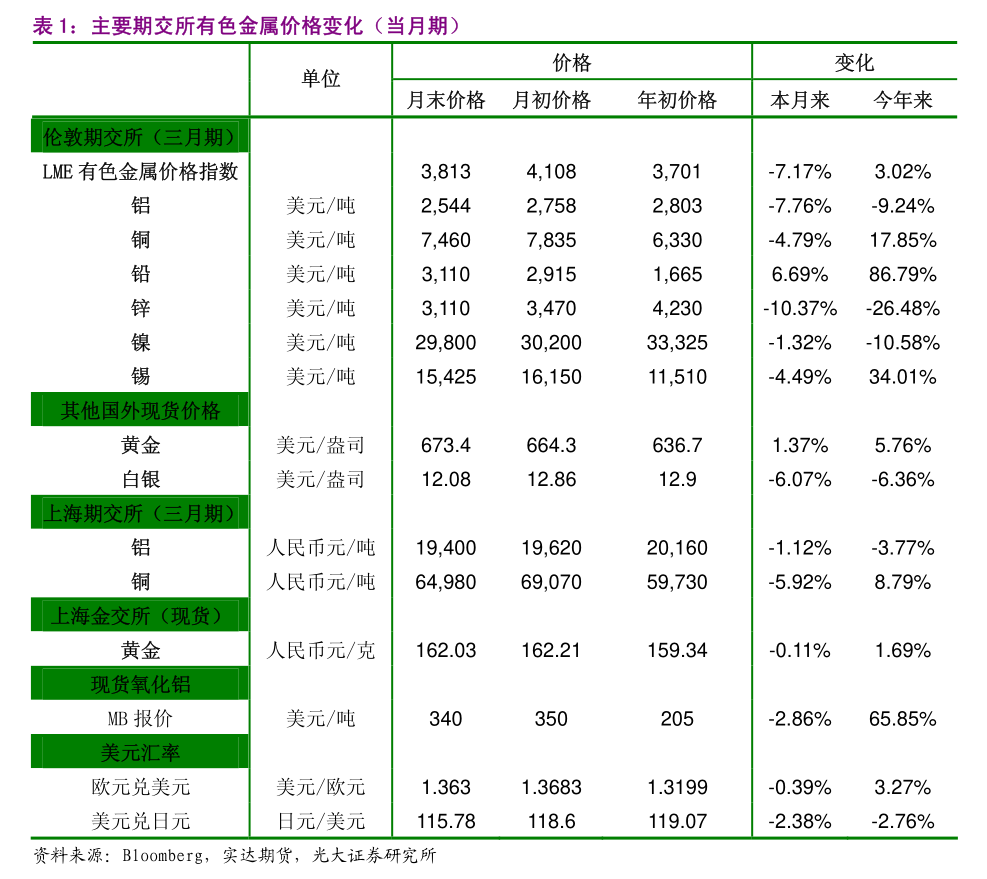Select the 美元汇率 section header
987x879 pixels.
[140, 752]
